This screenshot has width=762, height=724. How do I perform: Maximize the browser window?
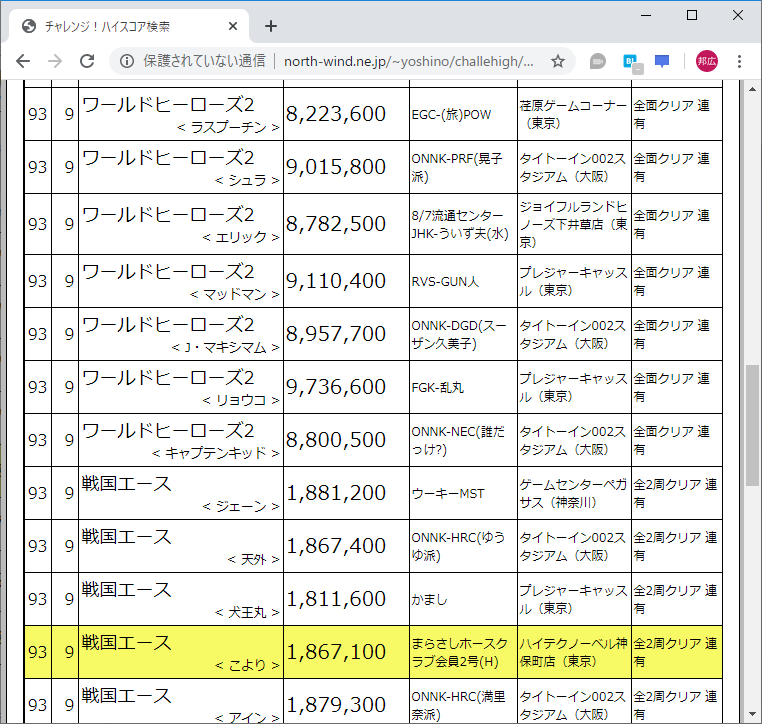tap(692, 16)
